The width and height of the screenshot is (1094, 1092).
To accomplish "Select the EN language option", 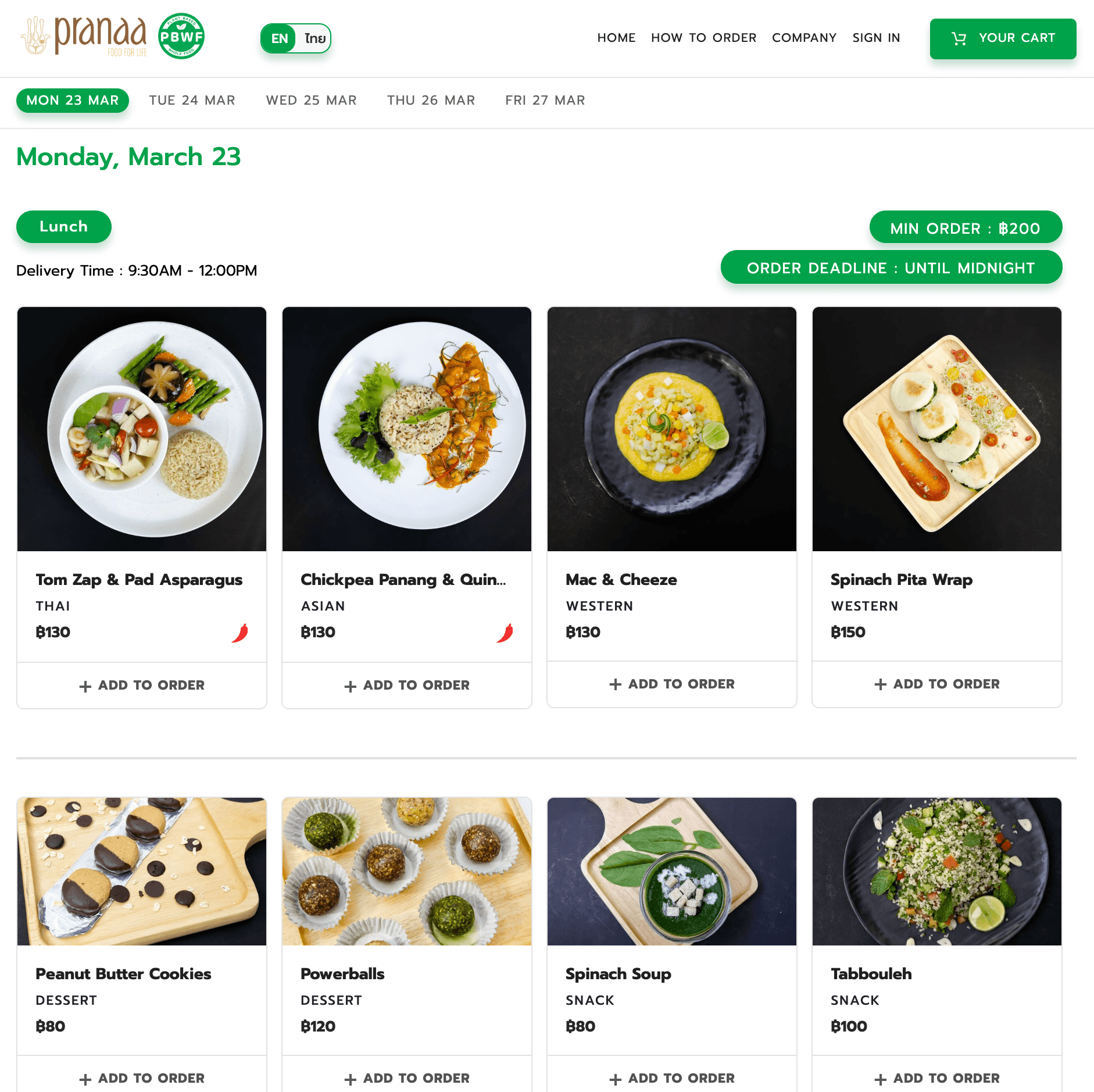I will pyautogui.click(x=280, y=38).
